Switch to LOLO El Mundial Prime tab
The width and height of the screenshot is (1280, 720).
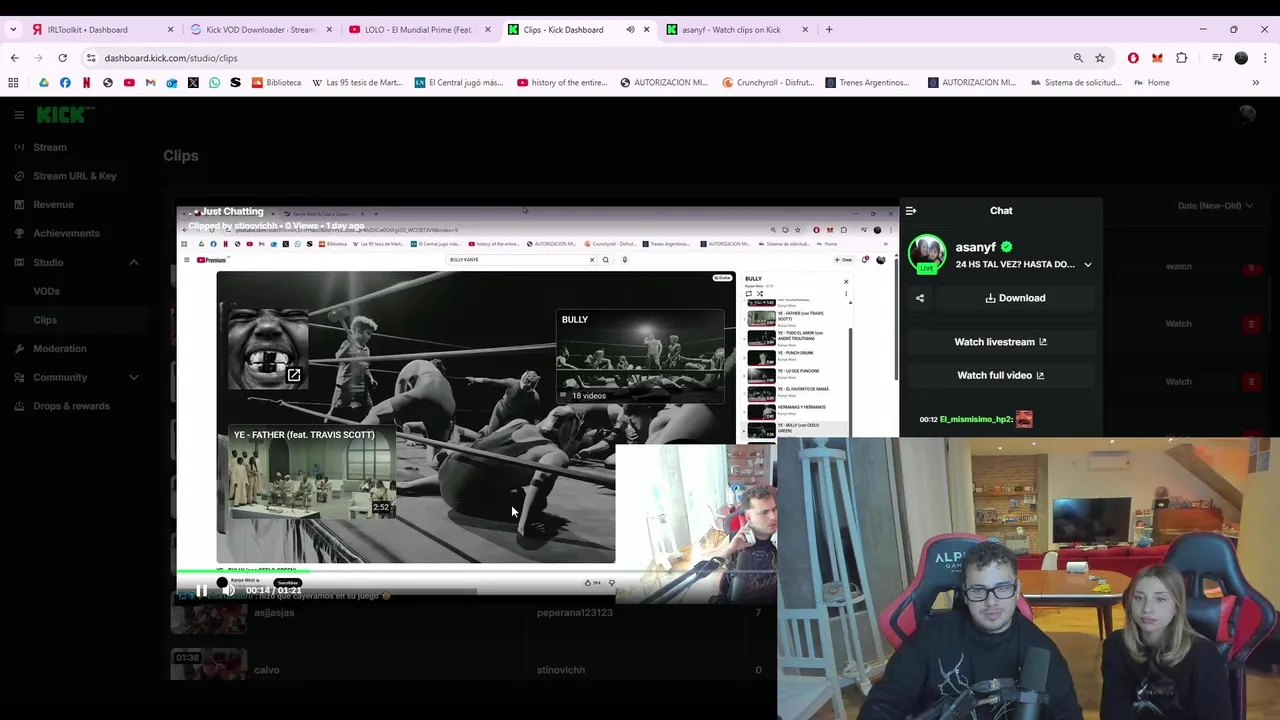418,30
